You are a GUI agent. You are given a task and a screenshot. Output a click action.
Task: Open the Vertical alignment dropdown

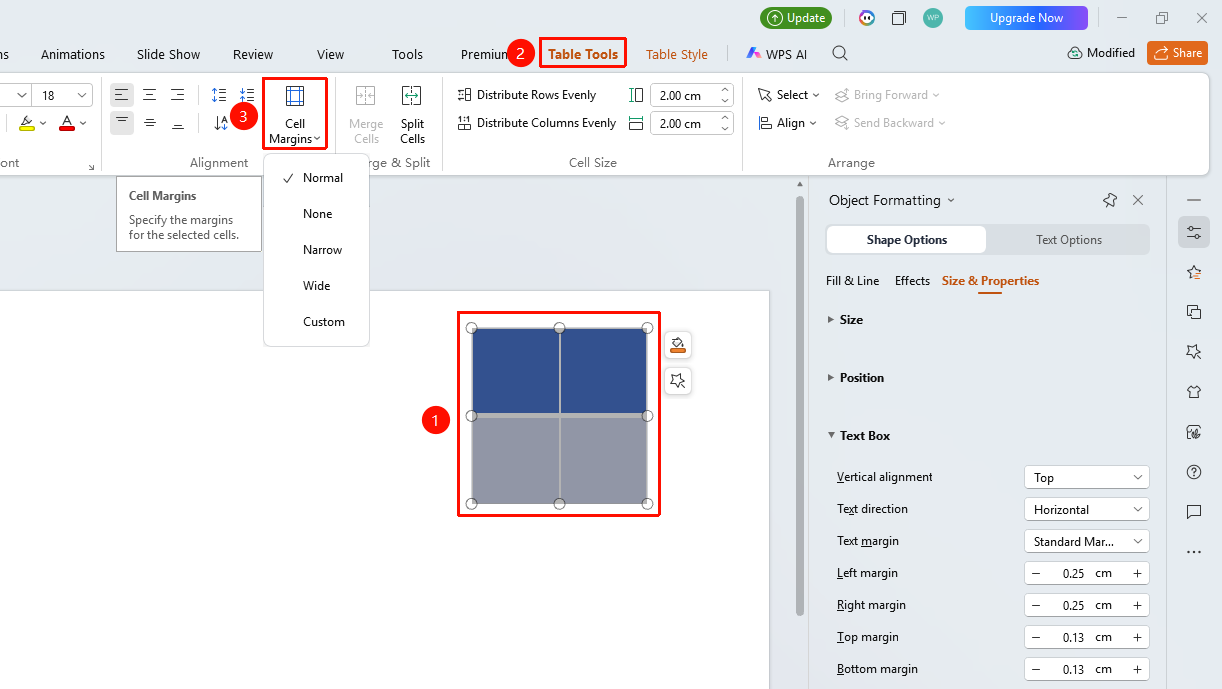[x=1087, y=478]
